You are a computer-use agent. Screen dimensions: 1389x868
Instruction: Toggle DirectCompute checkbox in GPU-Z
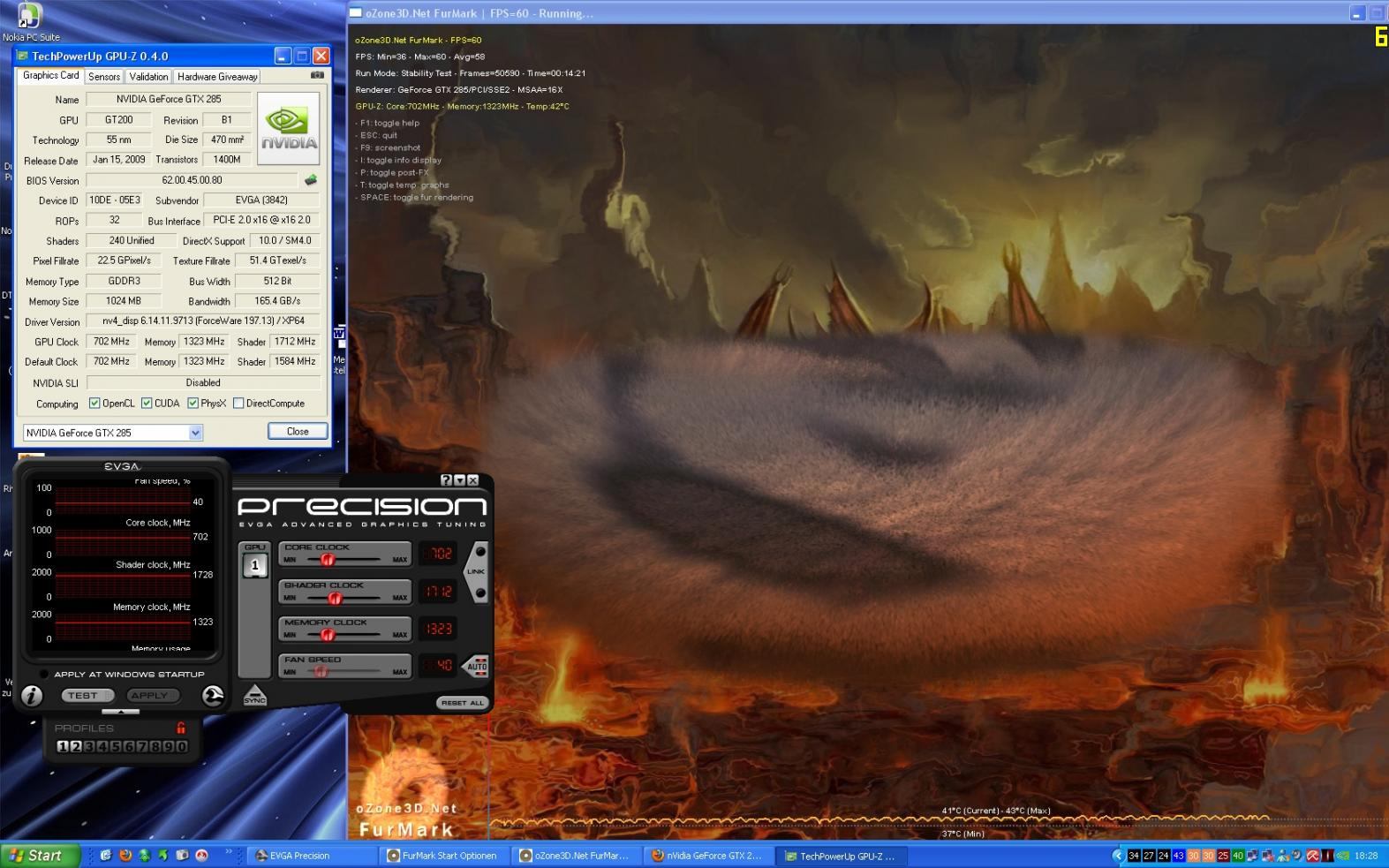(x=238, y=404)
